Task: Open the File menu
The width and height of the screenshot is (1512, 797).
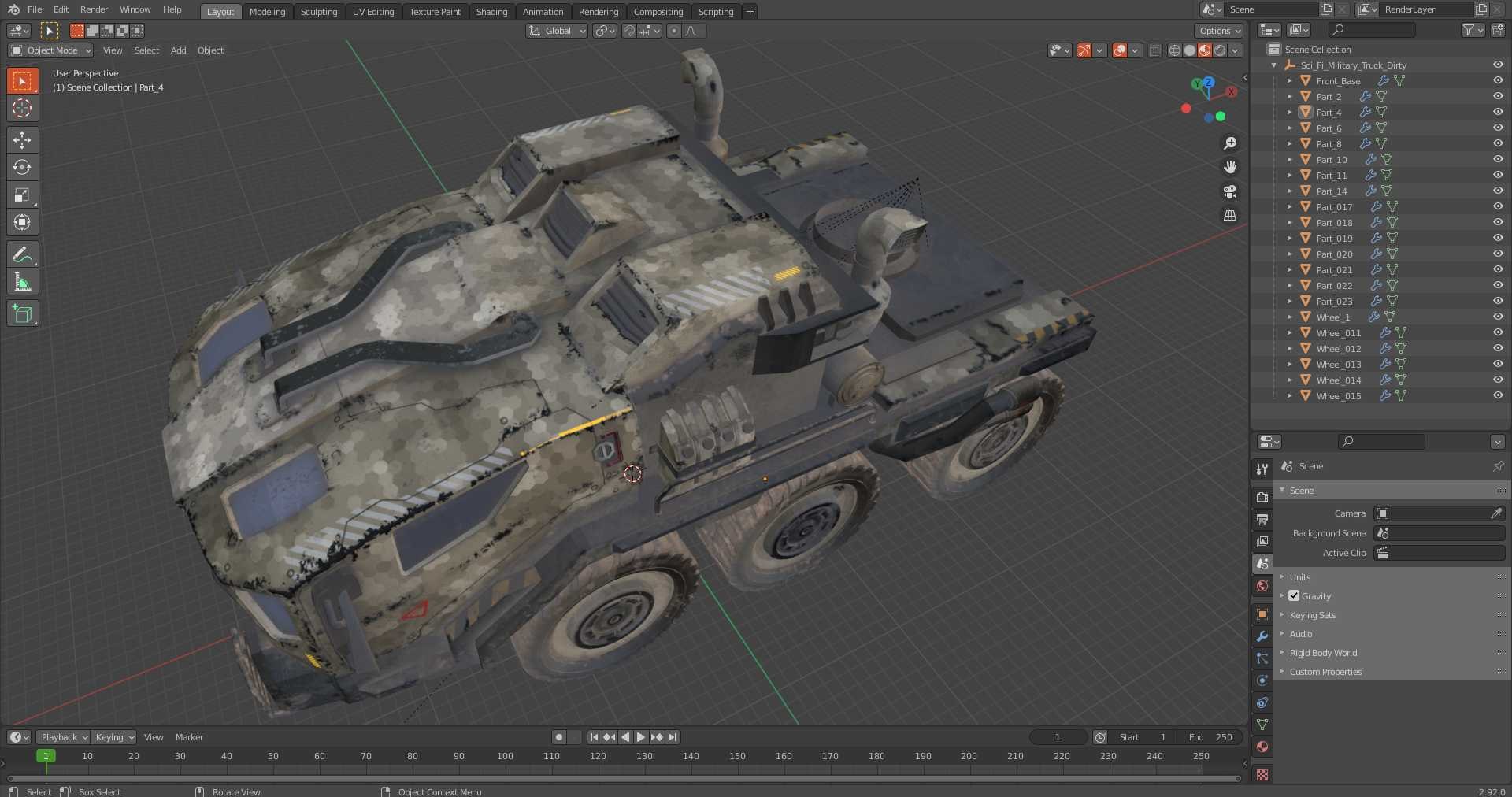Action: [x=35, y=9]
